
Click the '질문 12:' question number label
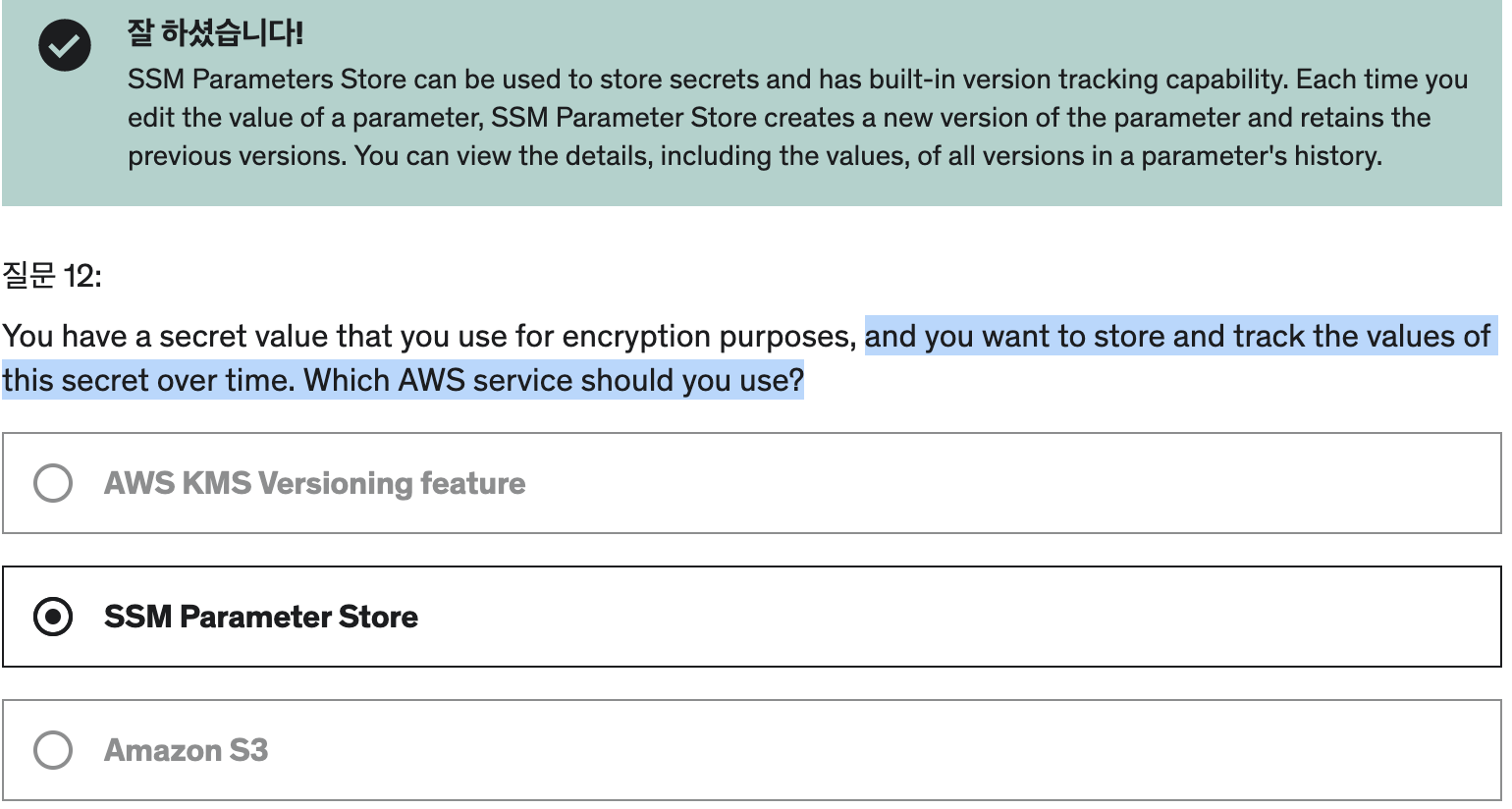[51, 276]
